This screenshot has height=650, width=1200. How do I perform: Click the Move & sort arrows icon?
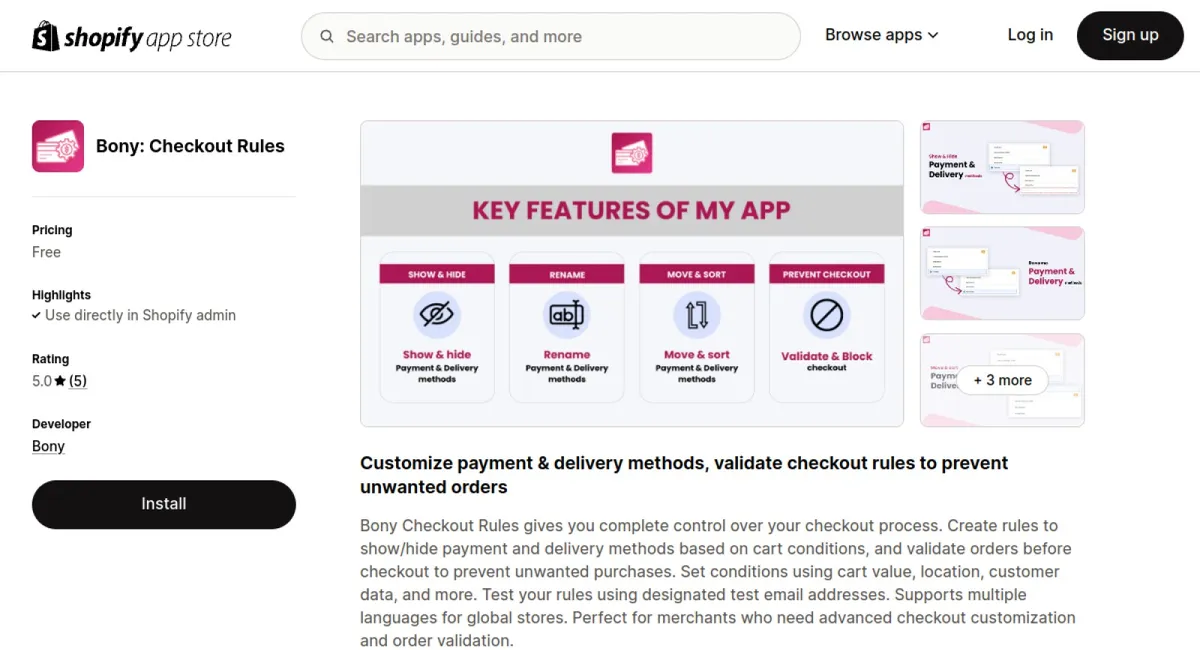pyautogui.click(x=697, y=315)
